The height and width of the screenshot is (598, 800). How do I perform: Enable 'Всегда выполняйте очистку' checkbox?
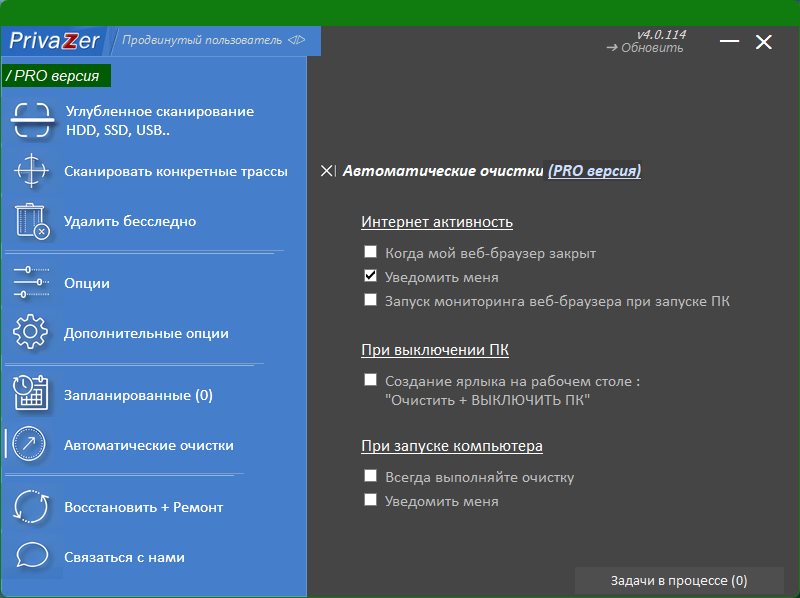point(371,476)
